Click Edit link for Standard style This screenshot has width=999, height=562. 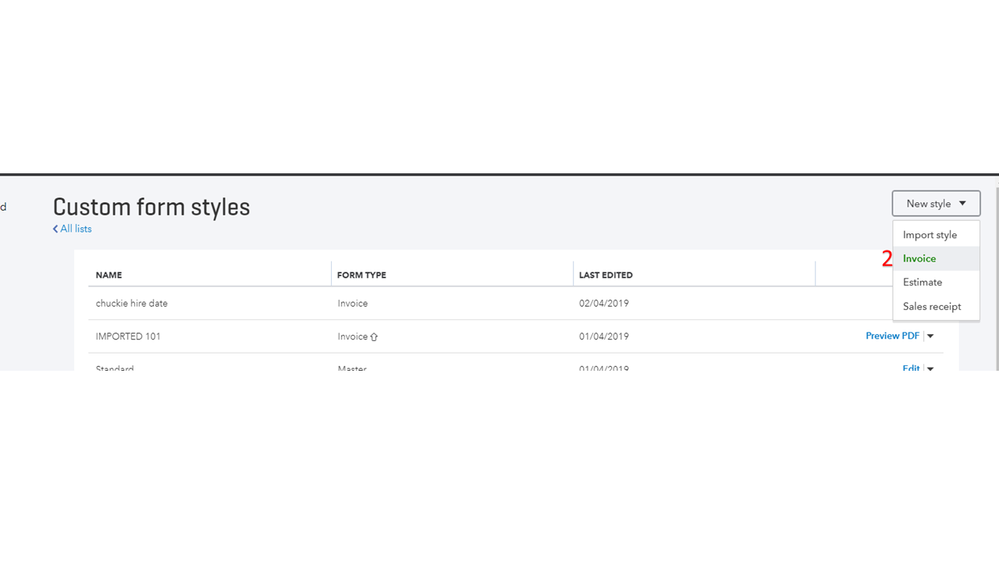pos(910,367)
